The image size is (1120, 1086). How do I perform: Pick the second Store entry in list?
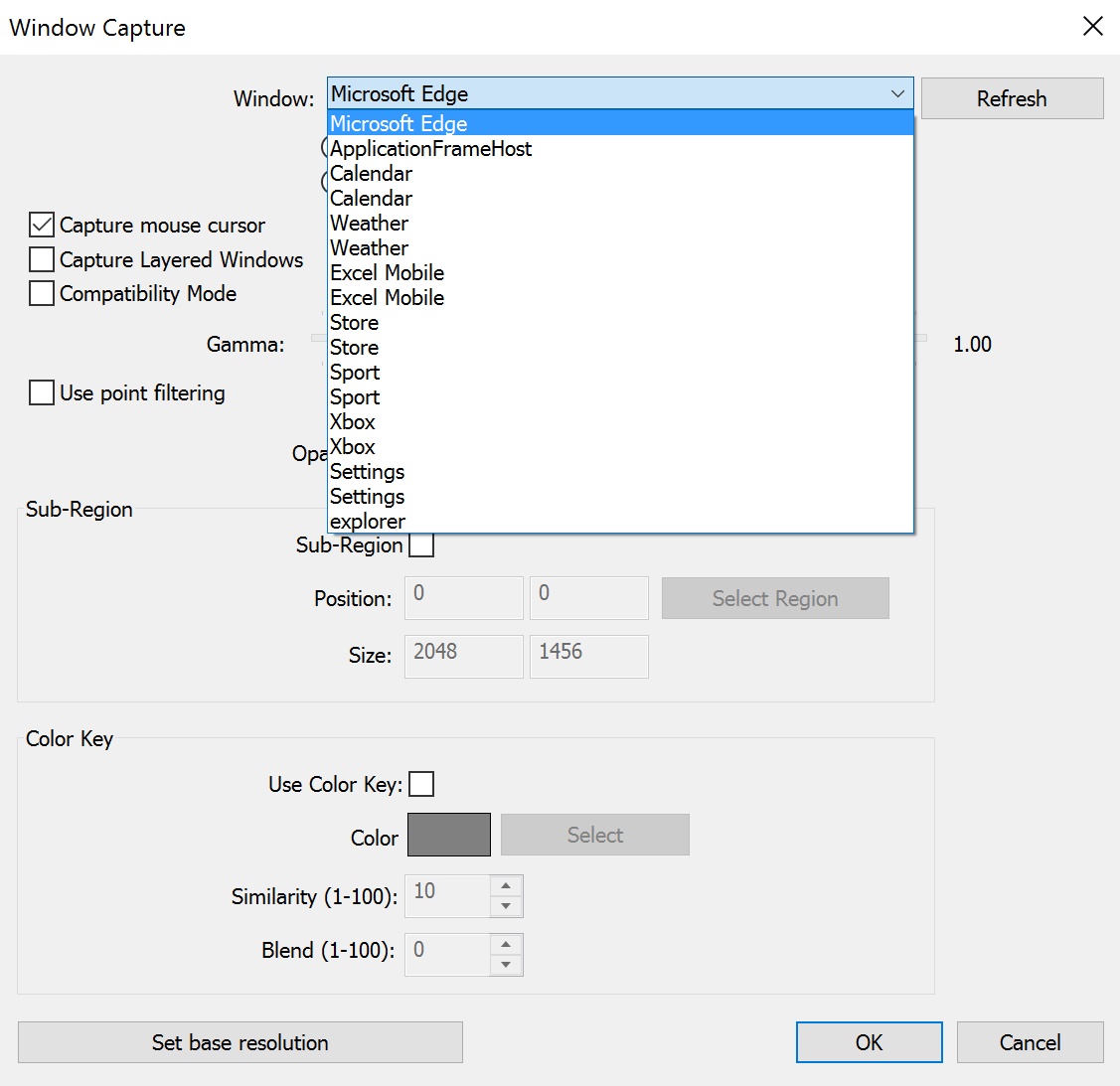(620, 347)
